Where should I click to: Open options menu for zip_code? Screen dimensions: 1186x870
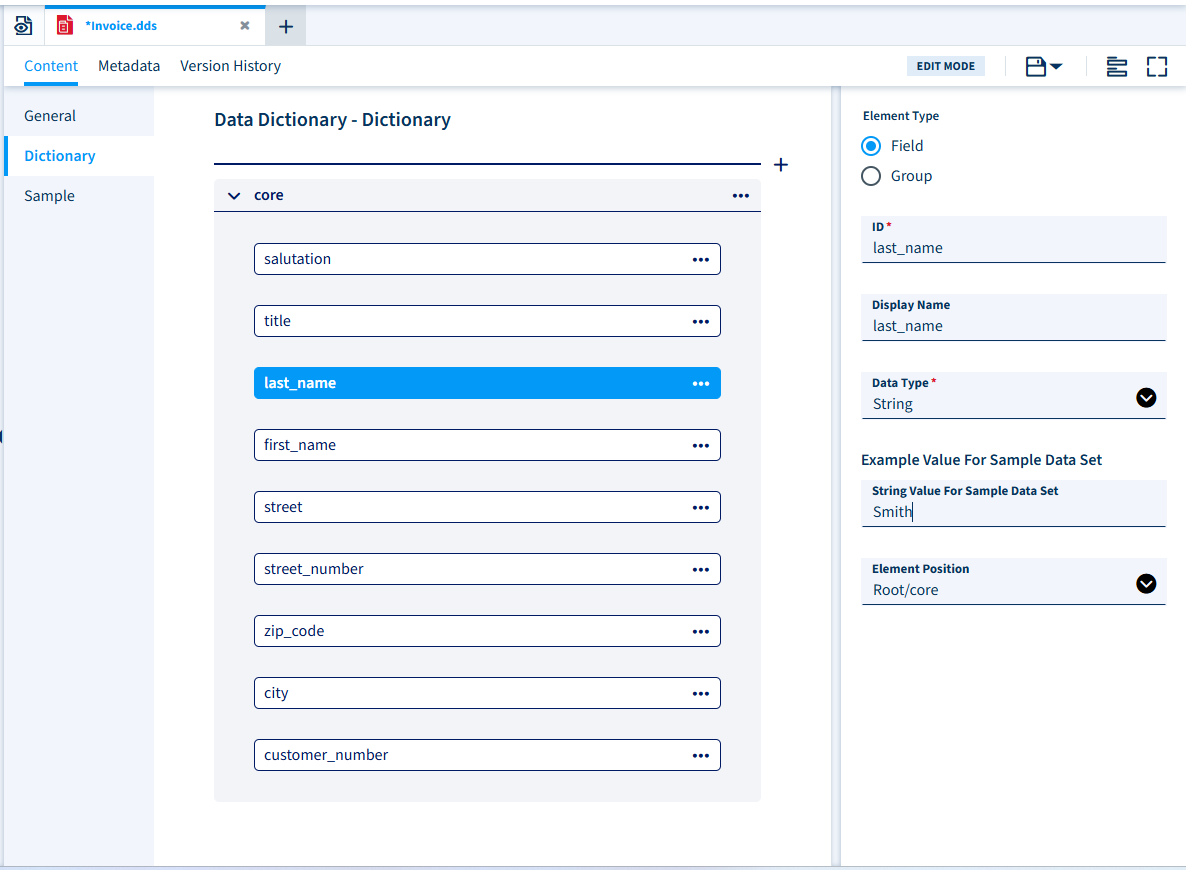[700, 632]
